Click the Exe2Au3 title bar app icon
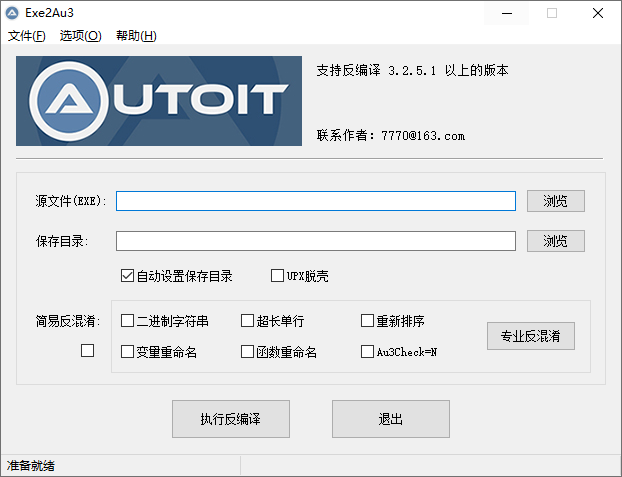Viewport: 622px width, 477px height. 12,13
